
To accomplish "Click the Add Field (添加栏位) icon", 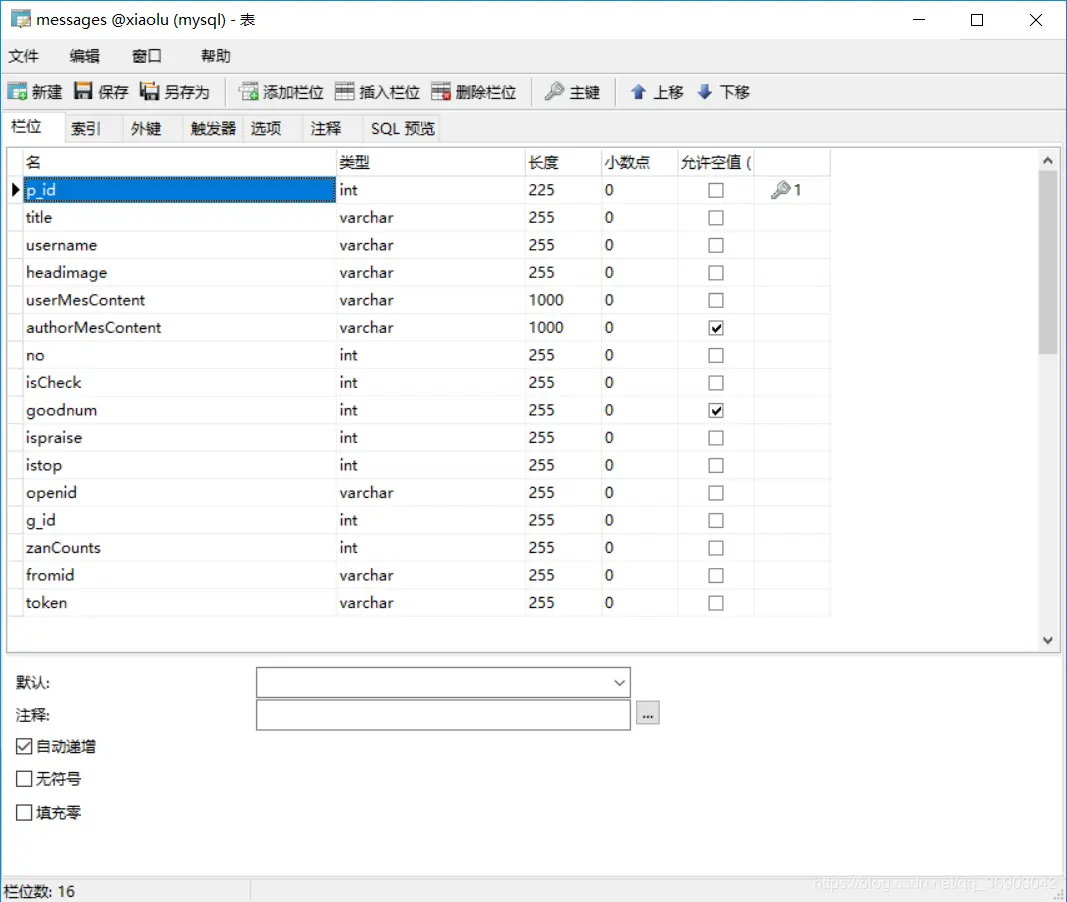I will click(248, 91).
